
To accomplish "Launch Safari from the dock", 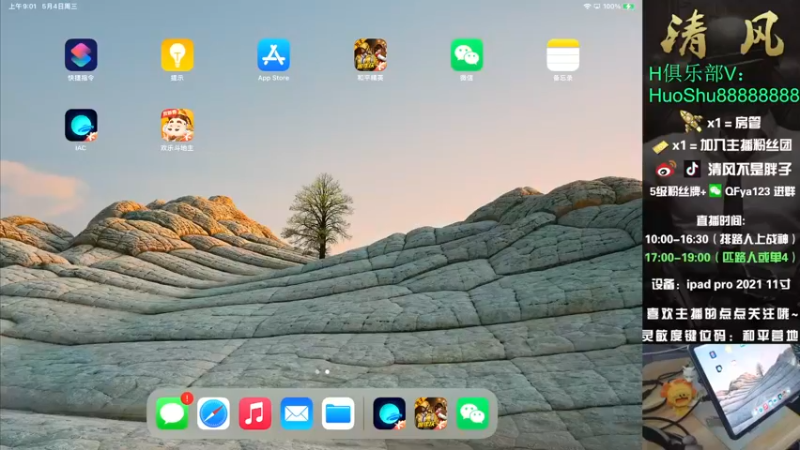I will tap(213, 413).
